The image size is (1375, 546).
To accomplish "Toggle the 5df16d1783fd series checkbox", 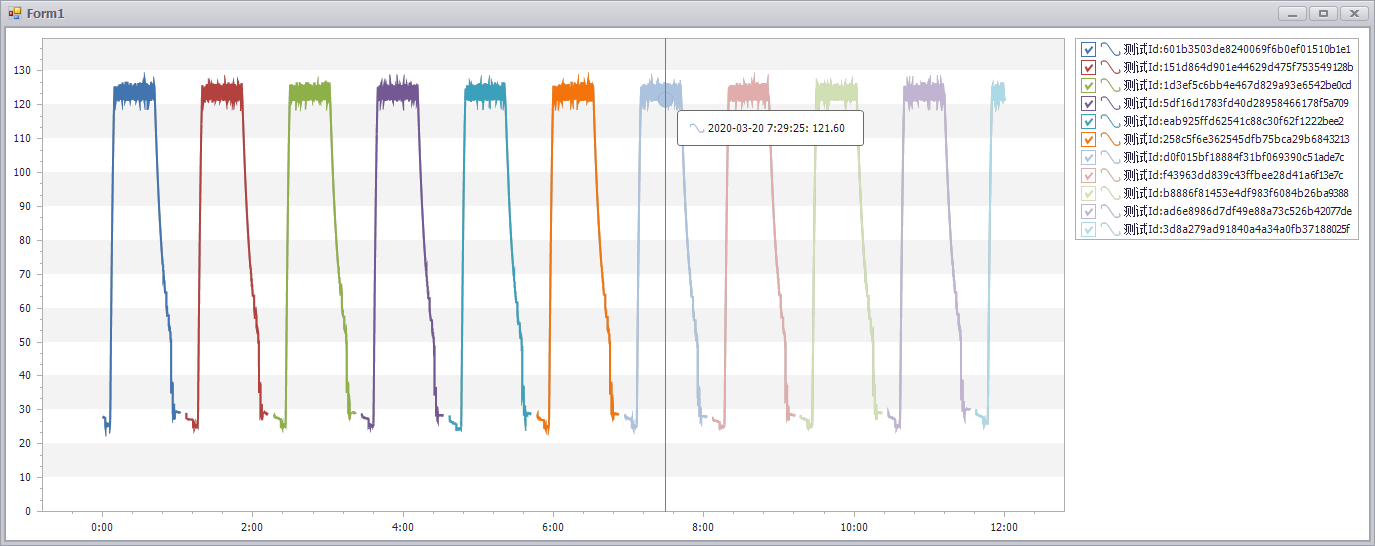I will [1089, 103].
